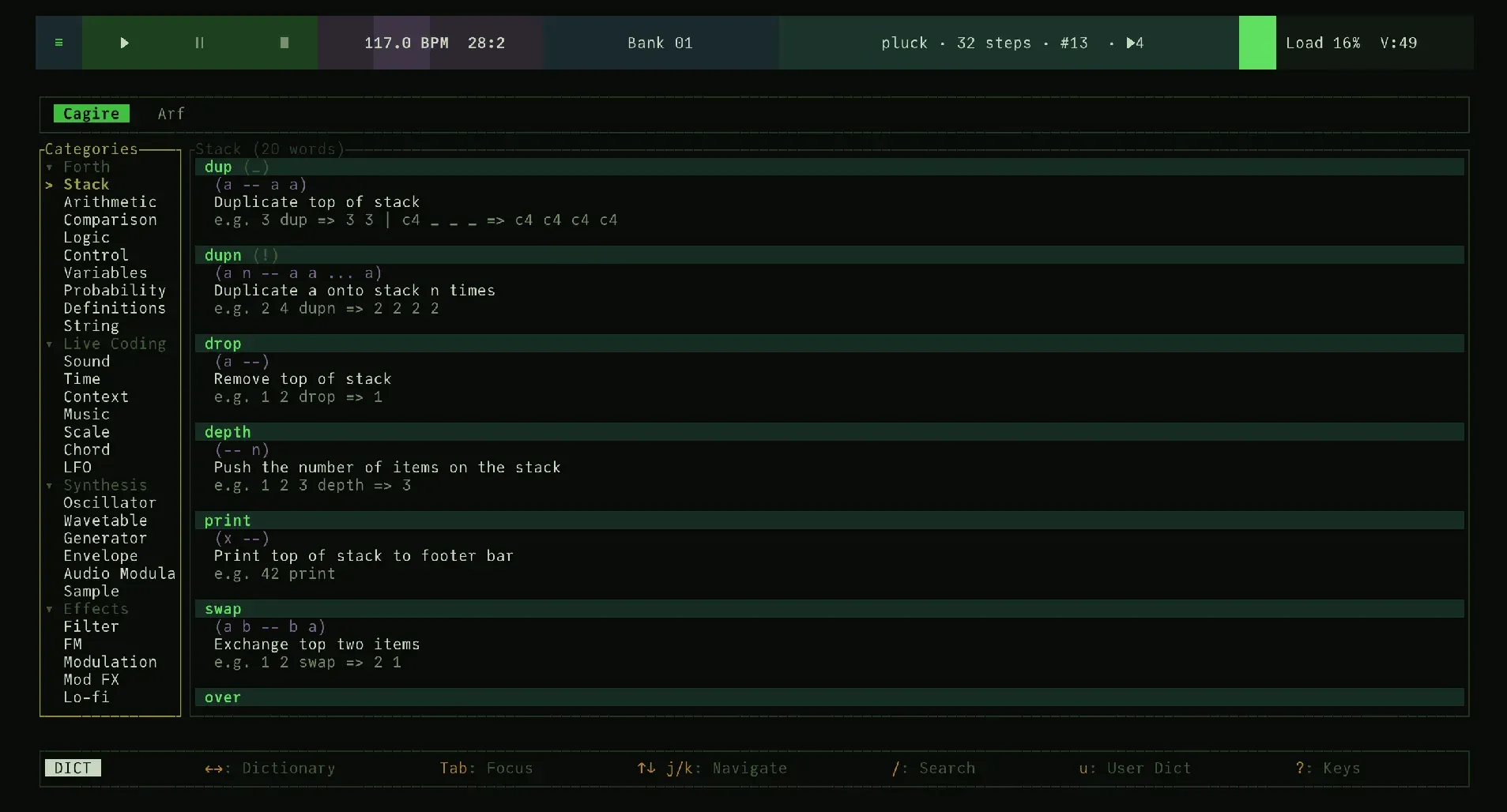
Task: Click the print word header
Action: click(830, 521)
